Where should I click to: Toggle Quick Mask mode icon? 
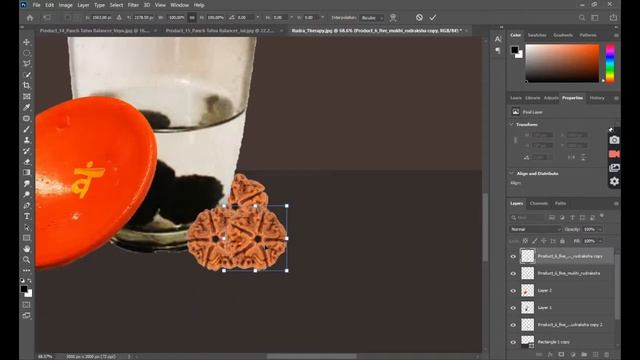tap(27, 305)
